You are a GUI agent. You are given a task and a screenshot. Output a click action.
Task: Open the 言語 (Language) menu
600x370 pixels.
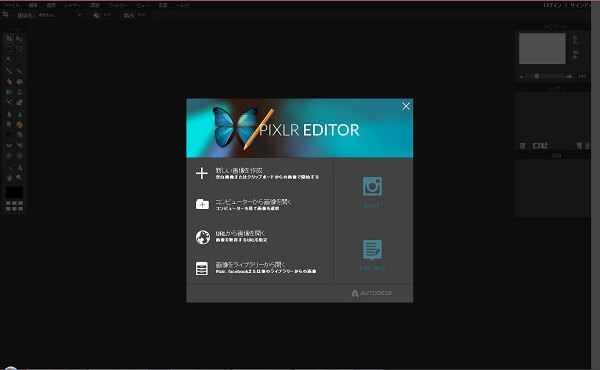[163, 5]
